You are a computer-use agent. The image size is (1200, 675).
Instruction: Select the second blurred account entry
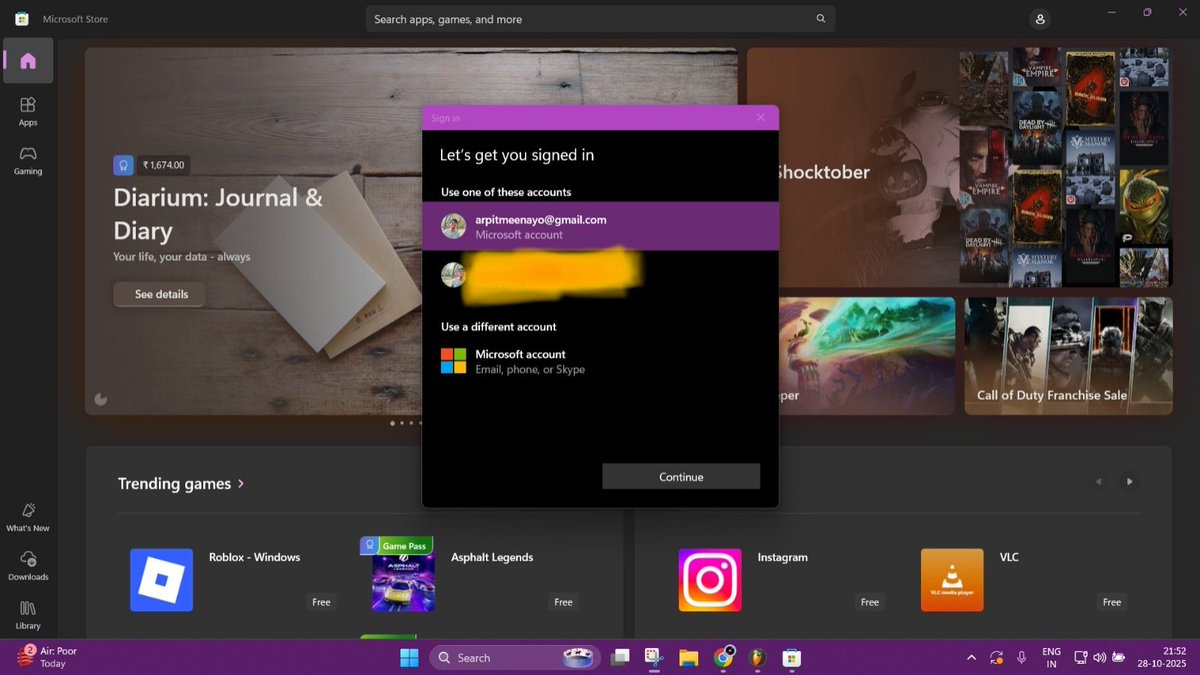[x=600, y=274]
